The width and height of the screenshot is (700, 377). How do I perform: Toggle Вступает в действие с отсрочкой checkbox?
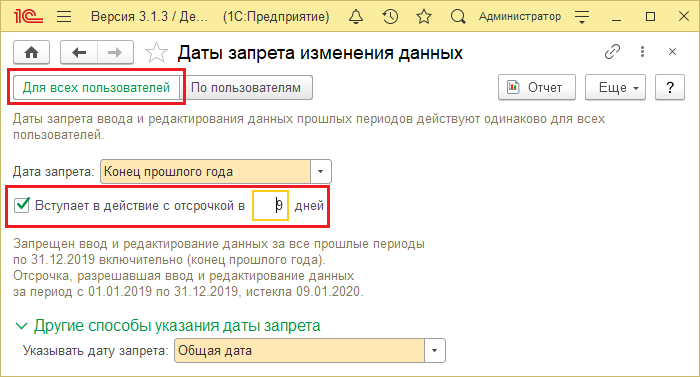pos(21,205)
